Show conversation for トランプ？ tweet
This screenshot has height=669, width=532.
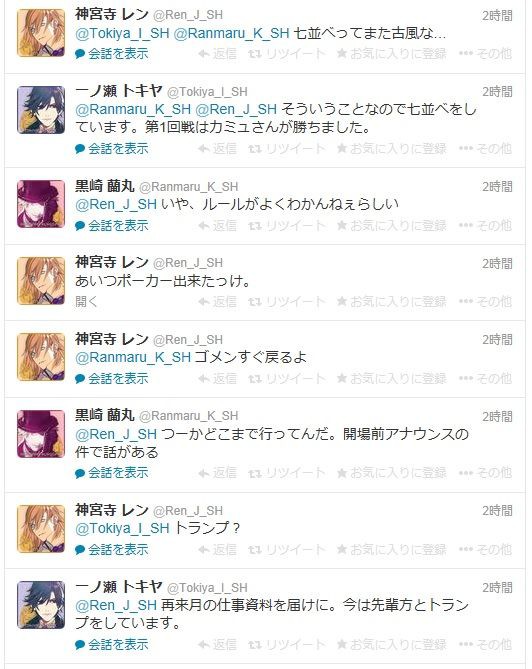[112, 550]
